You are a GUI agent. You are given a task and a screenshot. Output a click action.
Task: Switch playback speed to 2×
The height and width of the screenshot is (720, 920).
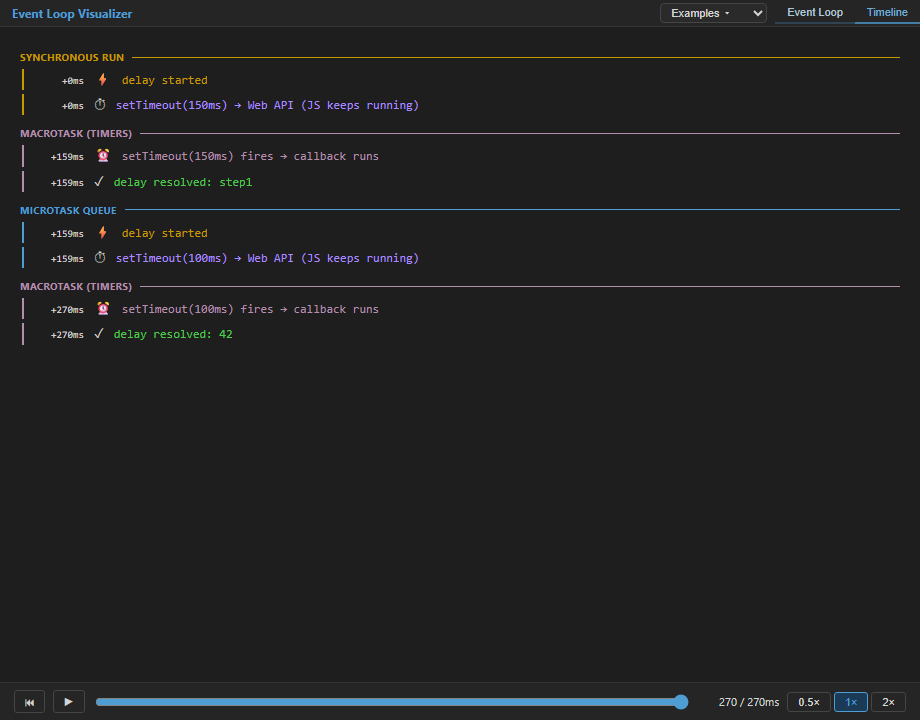tap(888, 702)
